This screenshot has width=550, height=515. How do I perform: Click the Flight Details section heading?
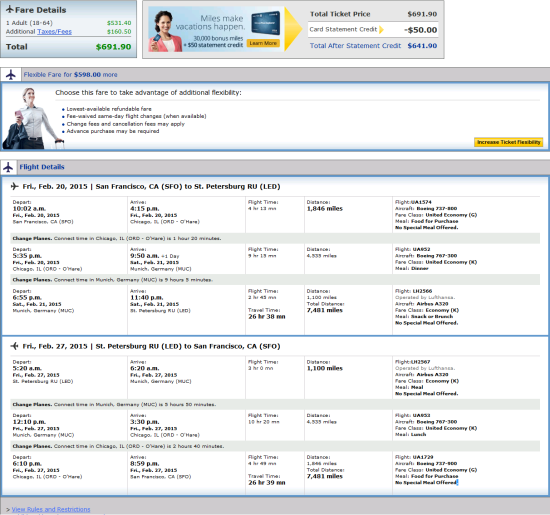[x=42, y=167]
